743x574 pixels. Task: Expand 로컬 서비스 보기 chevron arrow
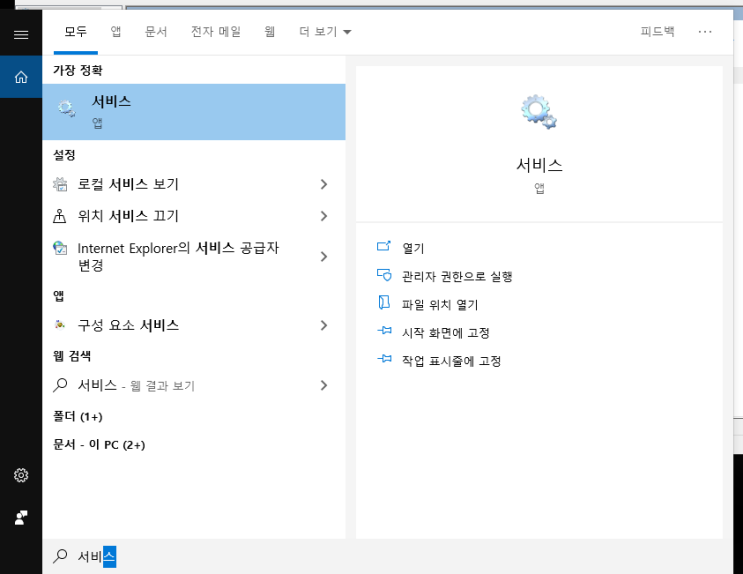click(x=324, y=184)
